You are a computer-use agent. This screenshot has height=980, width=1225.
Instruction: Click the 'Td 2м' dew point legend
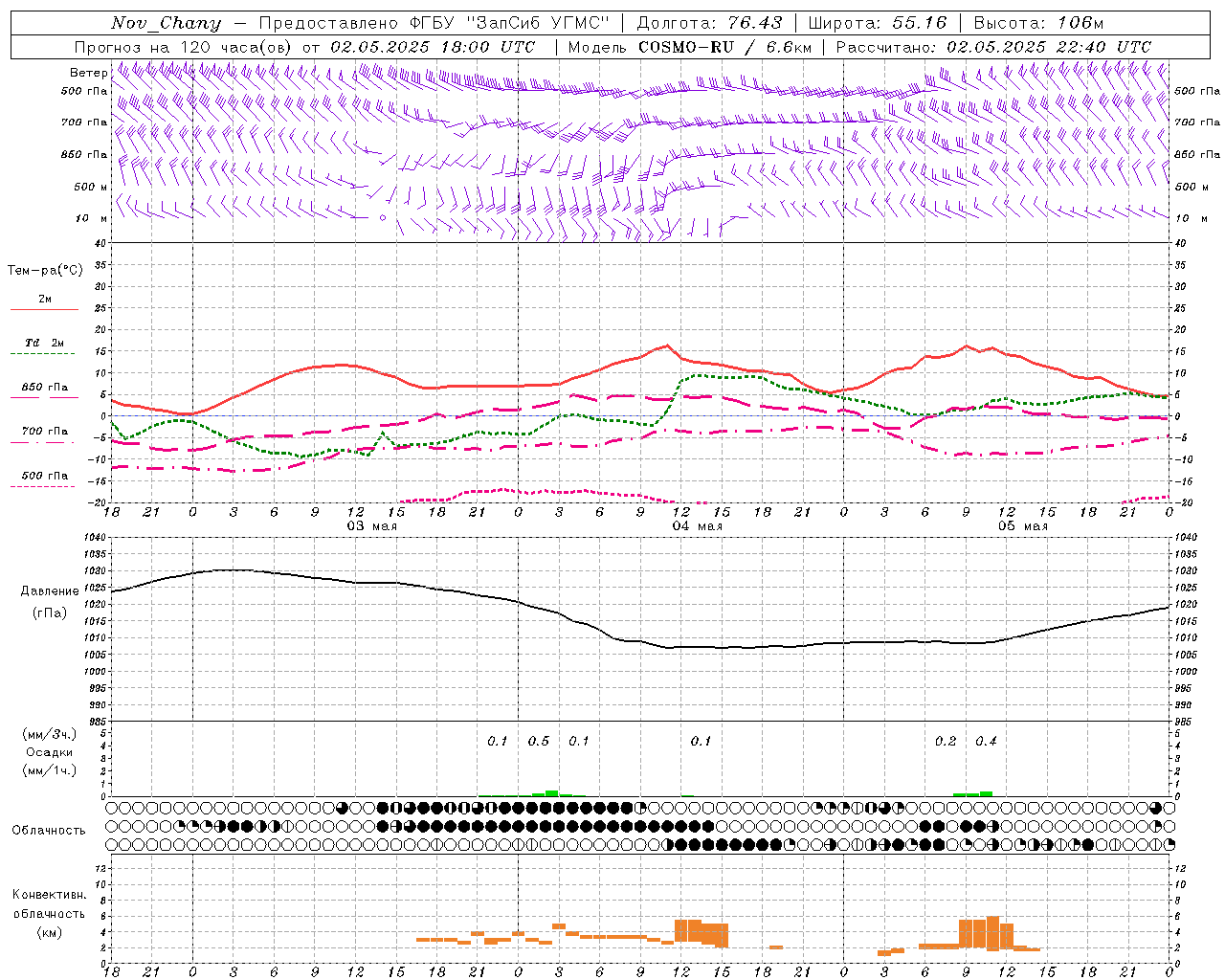(44, 343)
